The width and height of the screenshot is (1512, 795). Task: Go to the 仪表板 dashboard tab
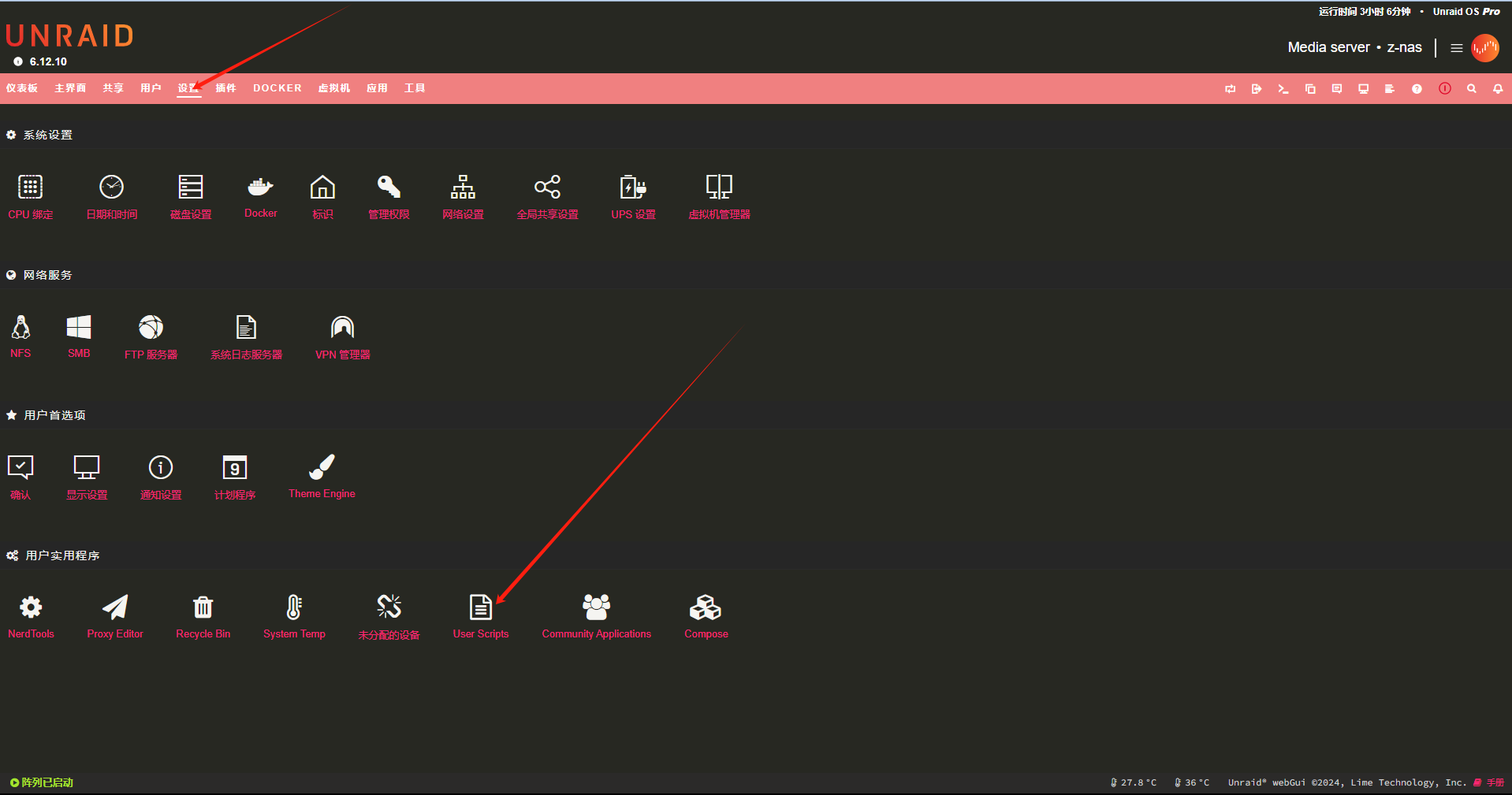22,88
